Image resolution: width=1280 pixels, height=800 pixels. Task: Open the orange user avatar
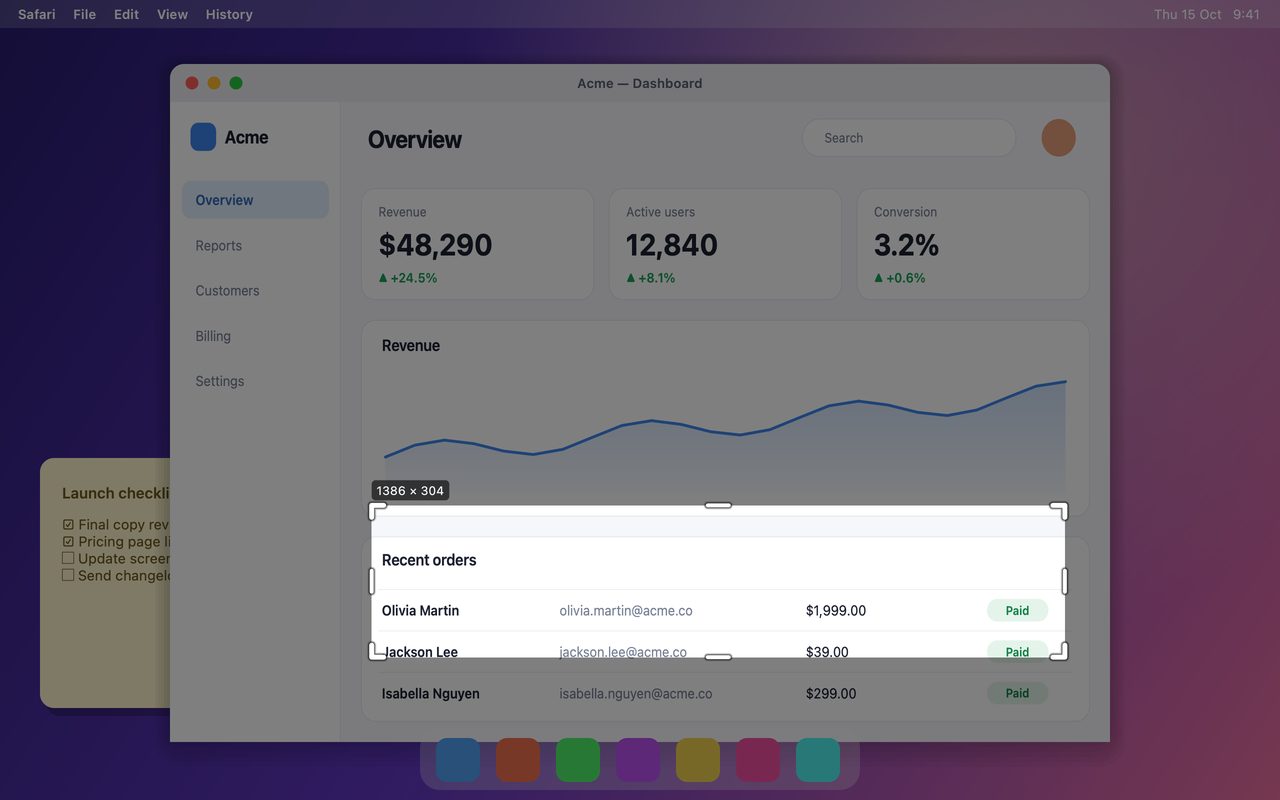(x=1058, y=138)
